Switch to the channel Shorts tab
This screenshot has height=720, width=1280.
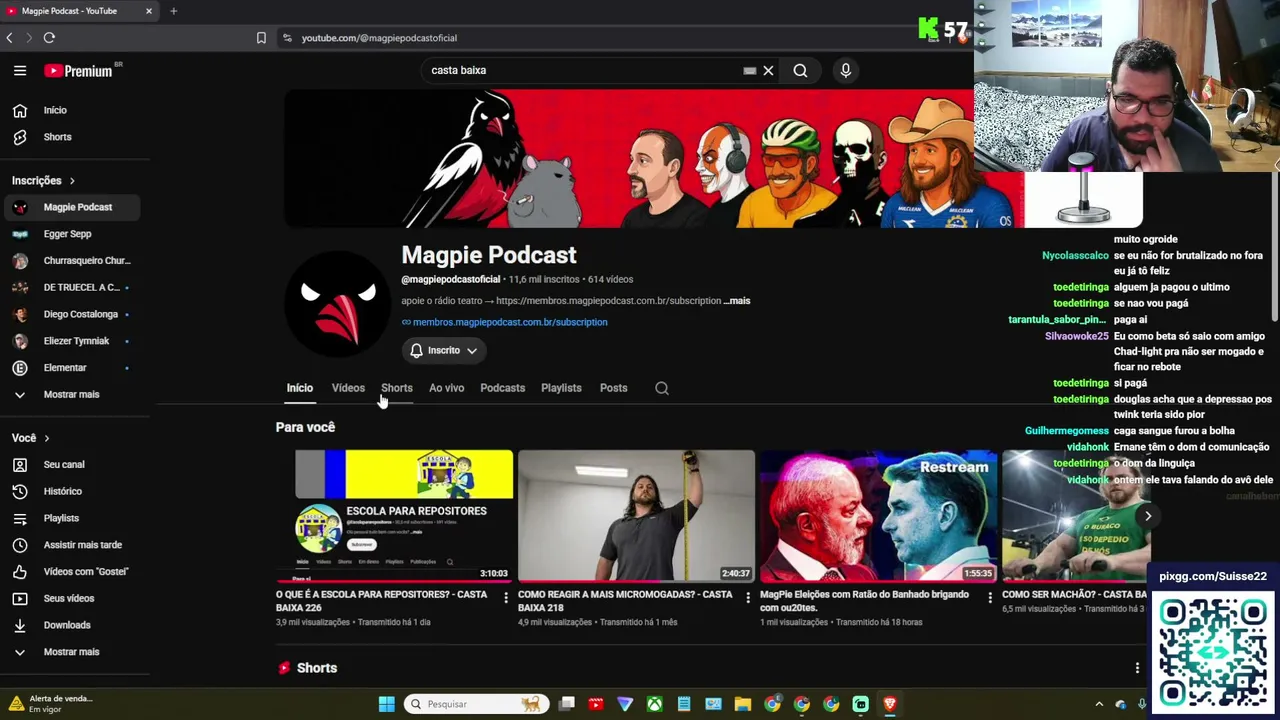click(x=397, y=388)
